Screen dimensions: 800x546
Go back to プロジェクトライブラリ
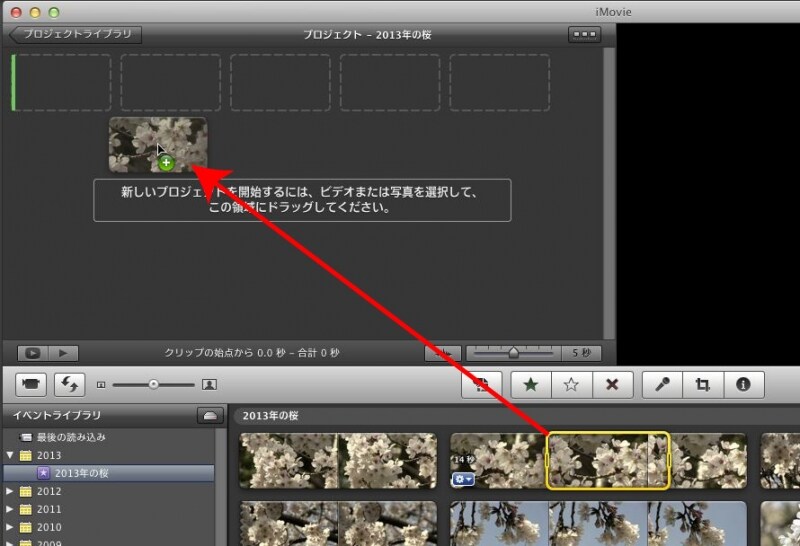[x=76, y=35]
